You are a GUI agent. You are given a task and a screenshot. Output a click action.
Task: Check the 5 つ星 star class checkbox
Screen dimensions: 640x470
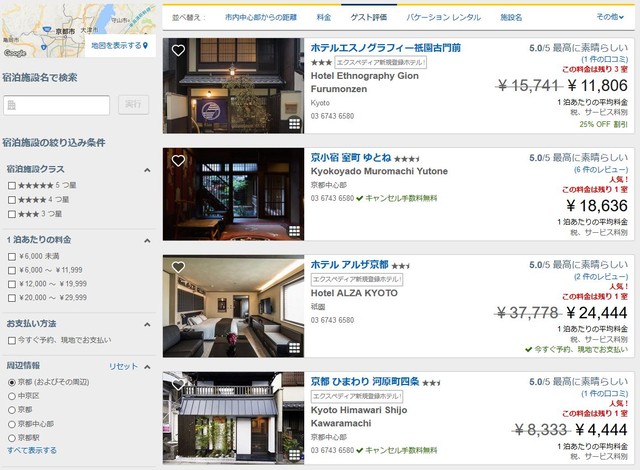(x=12, y=186)
